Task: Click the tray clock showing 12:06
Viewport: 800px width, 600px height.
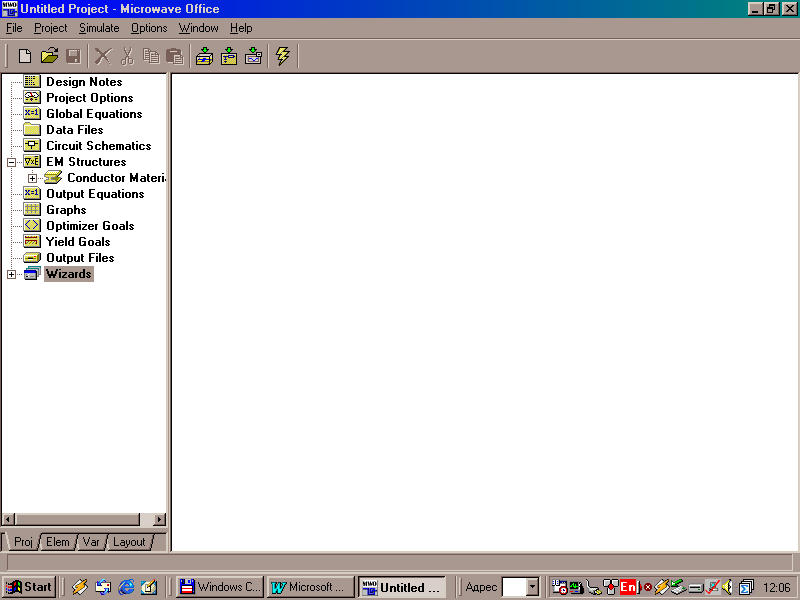Action: (x=777, y=588)
